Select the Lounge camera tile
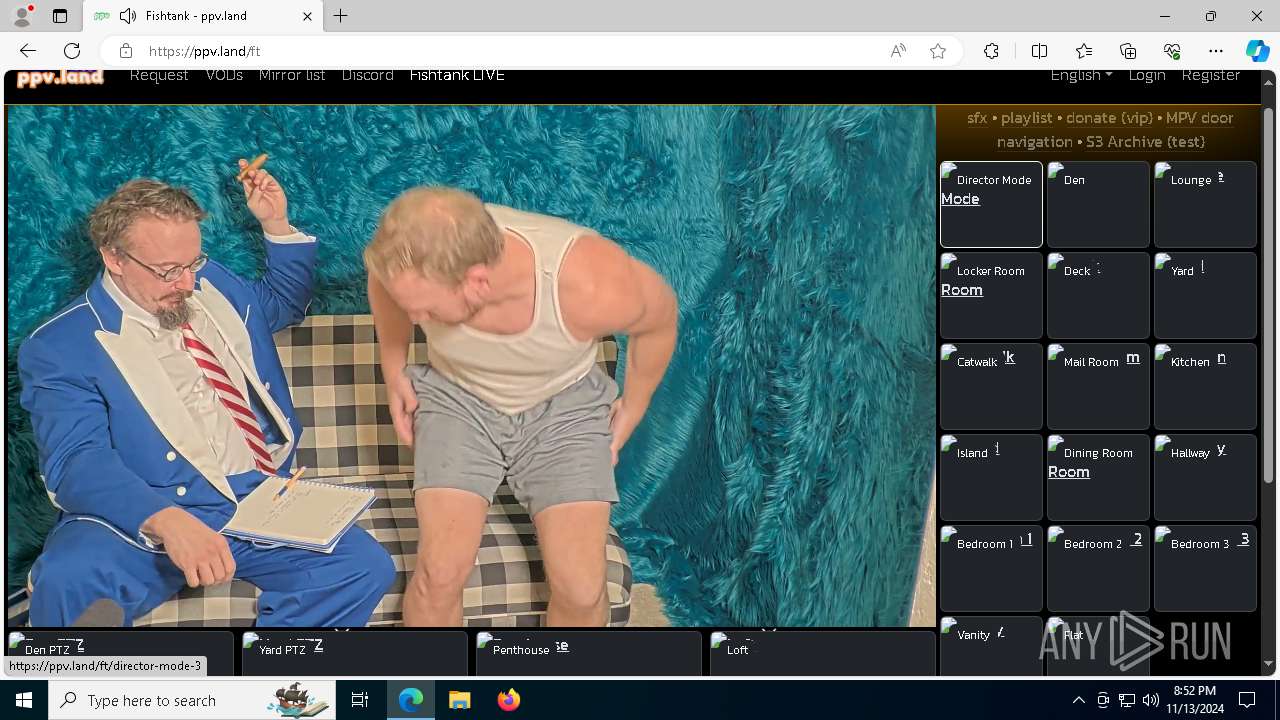 coord(1205,204)
